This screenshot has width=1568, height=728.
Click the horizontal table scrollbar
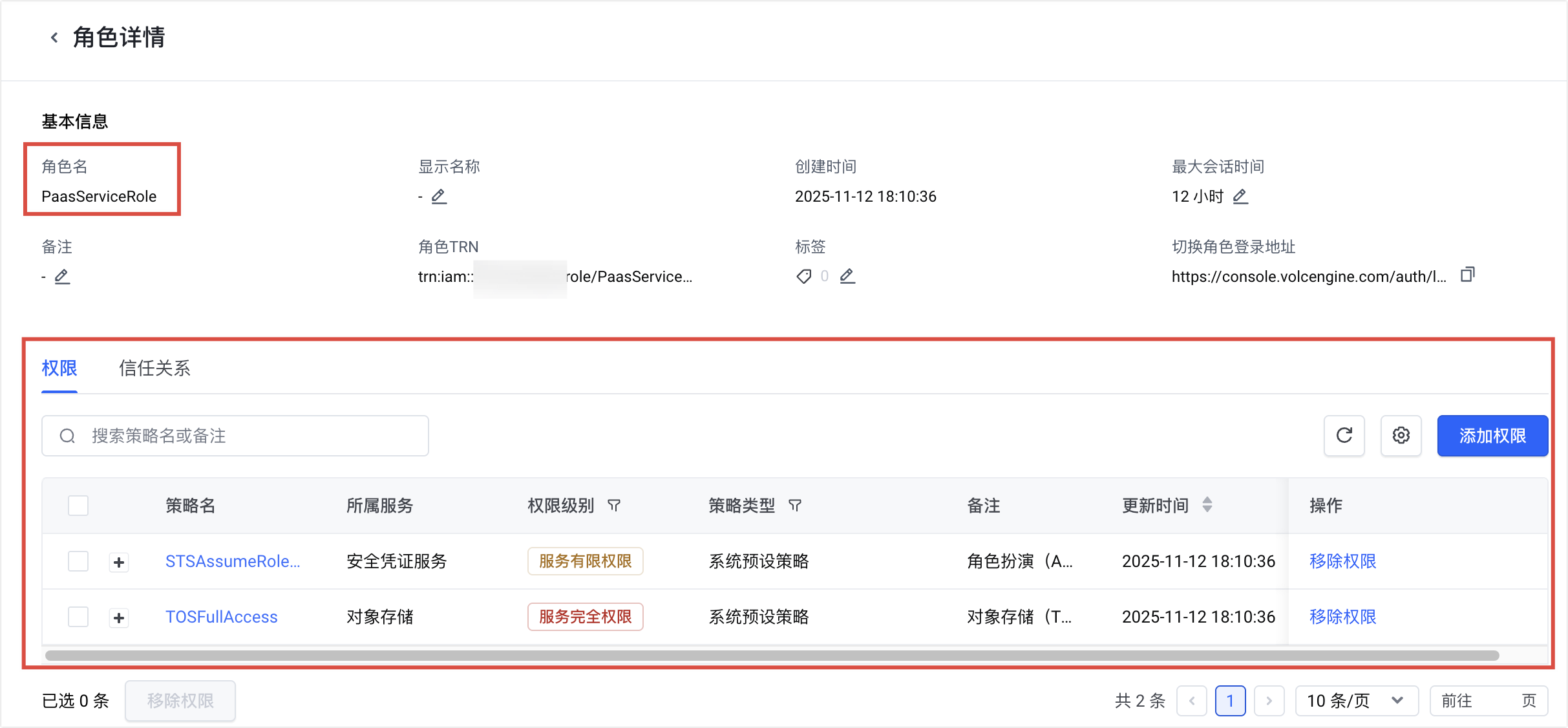(772, 656)
